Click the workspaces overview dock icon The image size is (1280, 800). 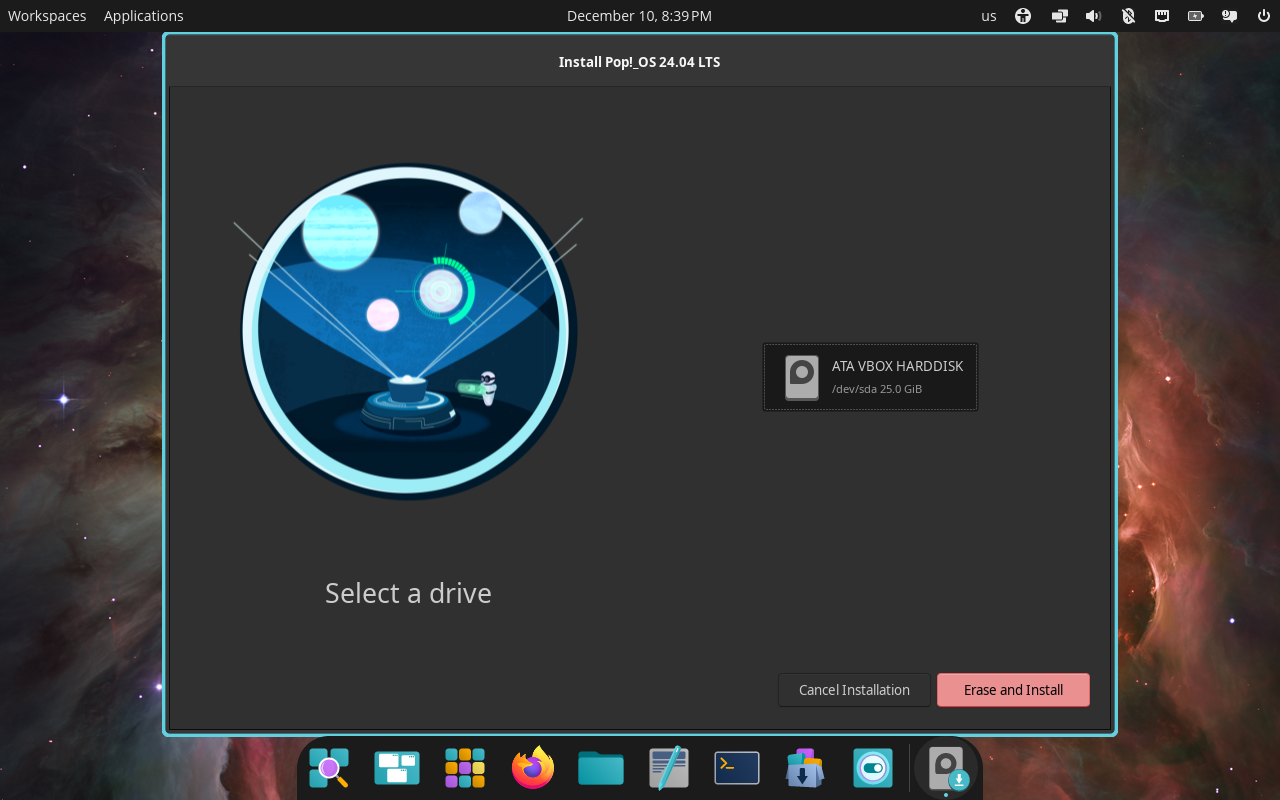click(x=396, y=768)
